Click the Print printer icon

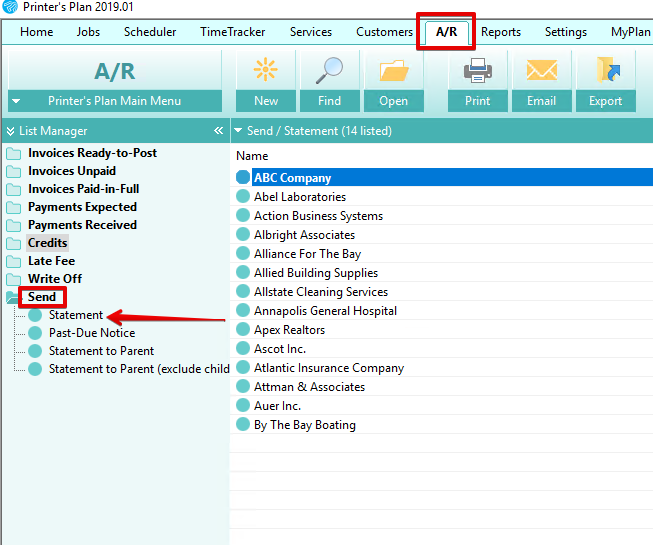pyautogui.click(x=478, y=70)
